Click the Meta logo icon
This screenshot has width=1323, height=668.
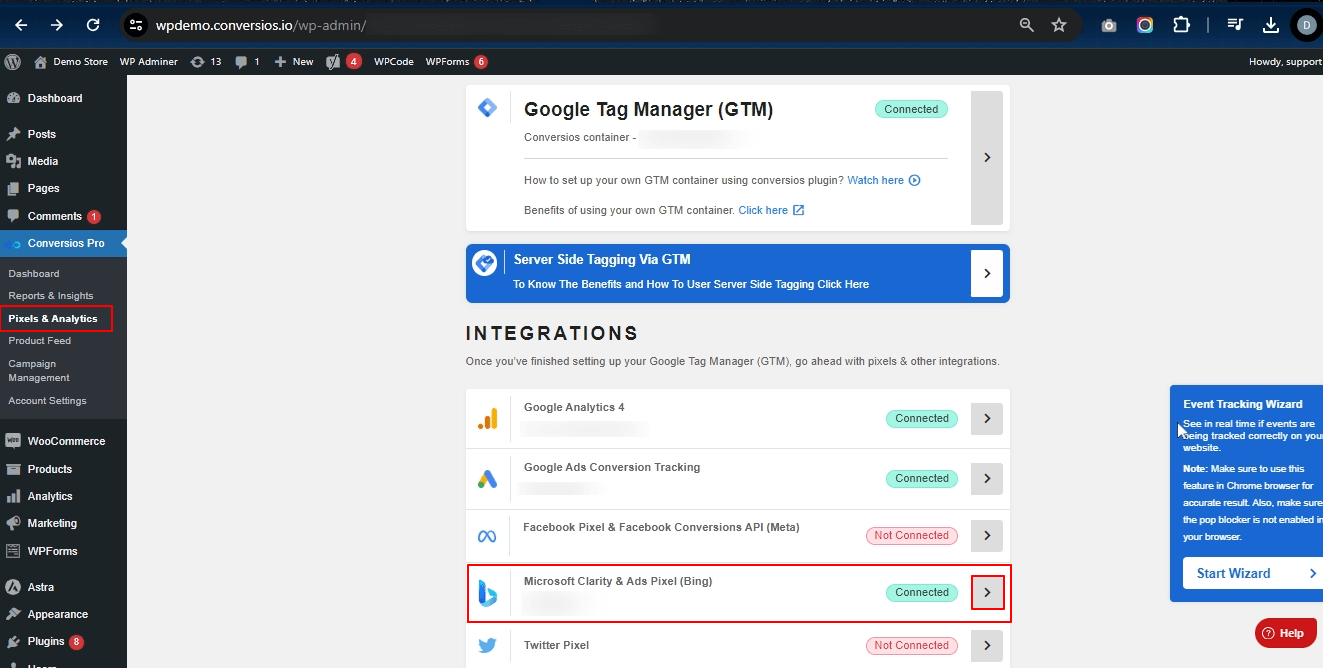487,536
